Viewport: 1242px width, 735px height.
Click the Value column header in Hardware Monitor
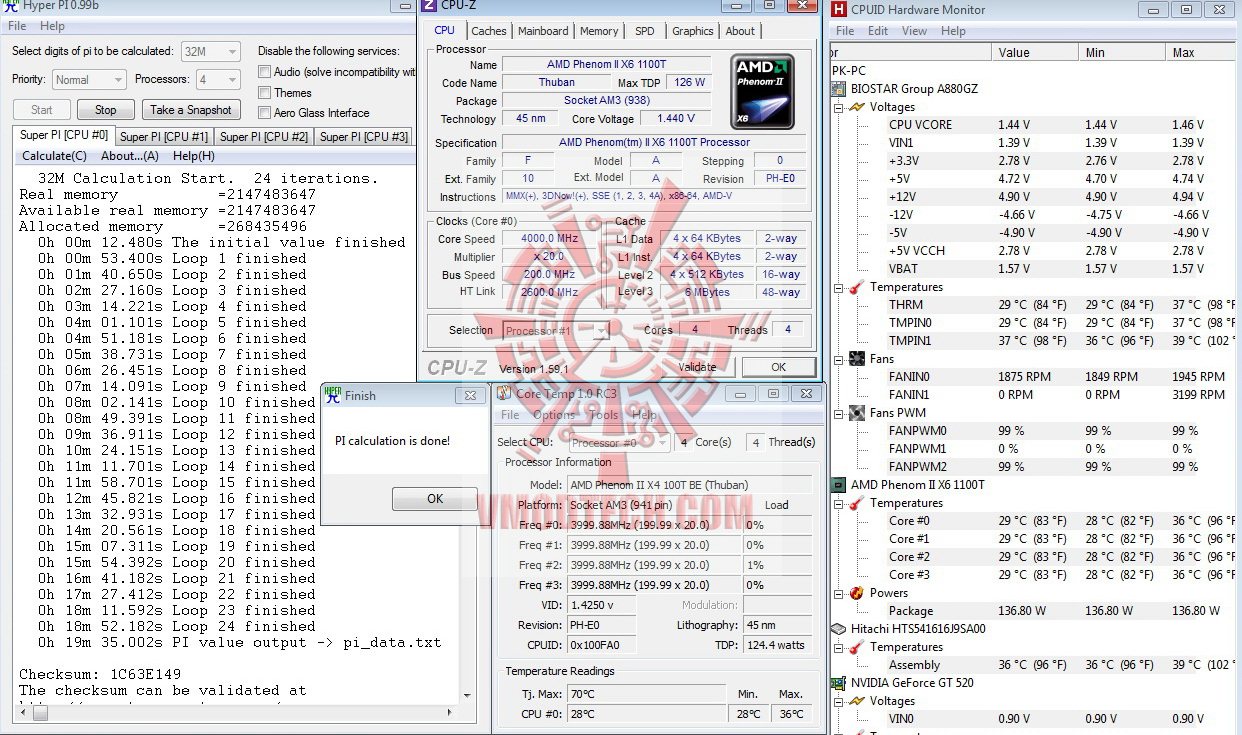1037,52
